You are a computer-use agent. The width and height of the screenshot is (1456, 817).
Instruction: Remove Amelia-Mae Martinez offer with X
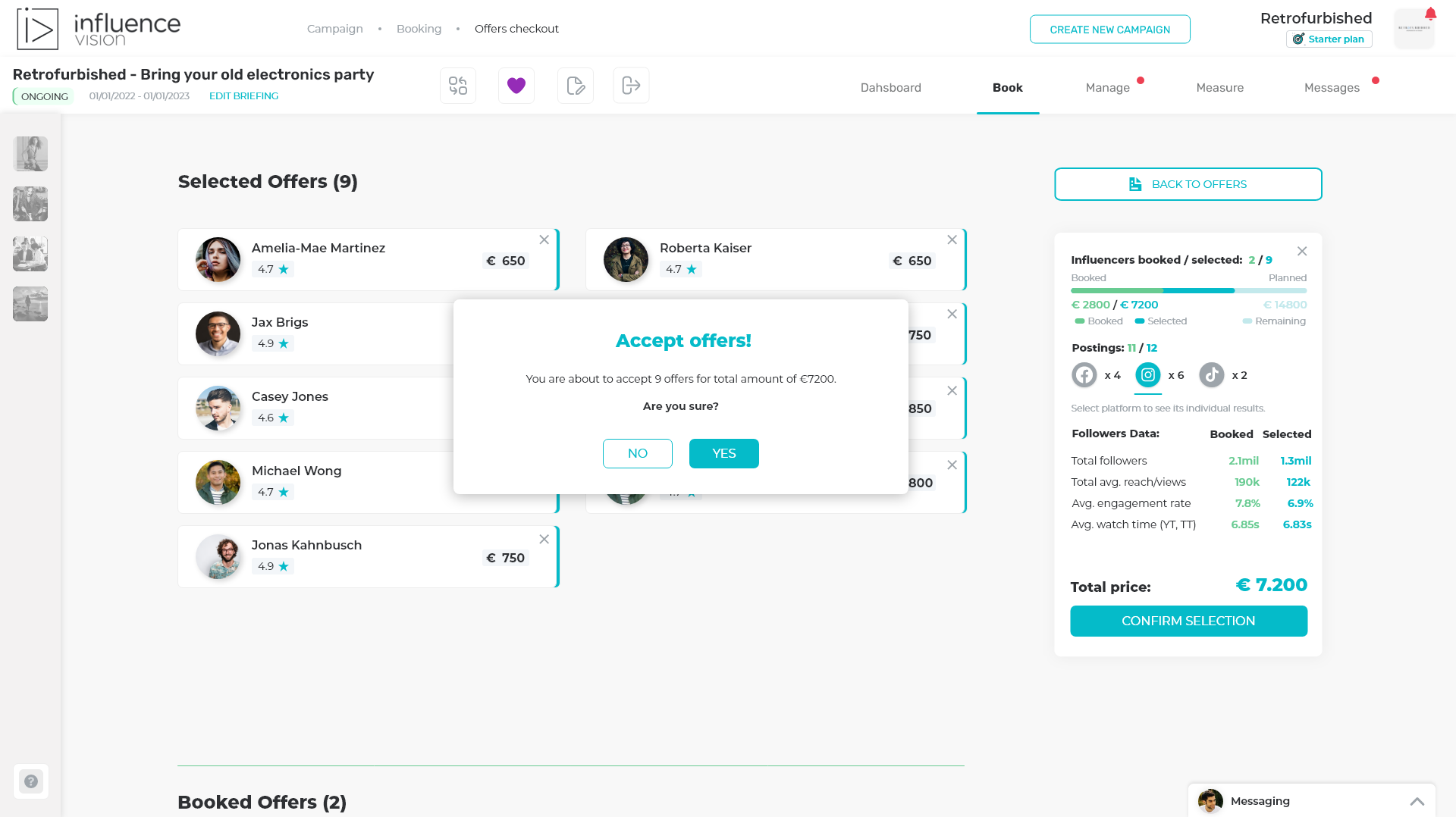[x=544, y=240]
